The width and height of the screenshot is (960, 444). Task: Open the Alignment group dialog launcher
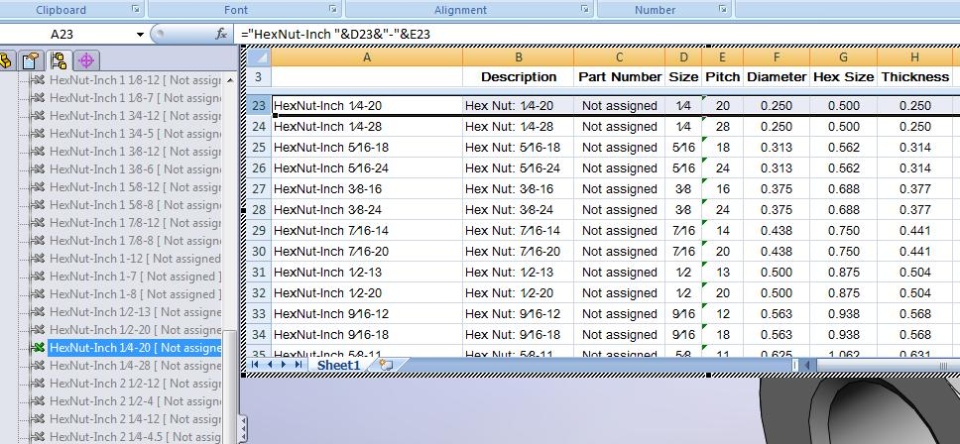pyautogui.click(x=585, y=9)
